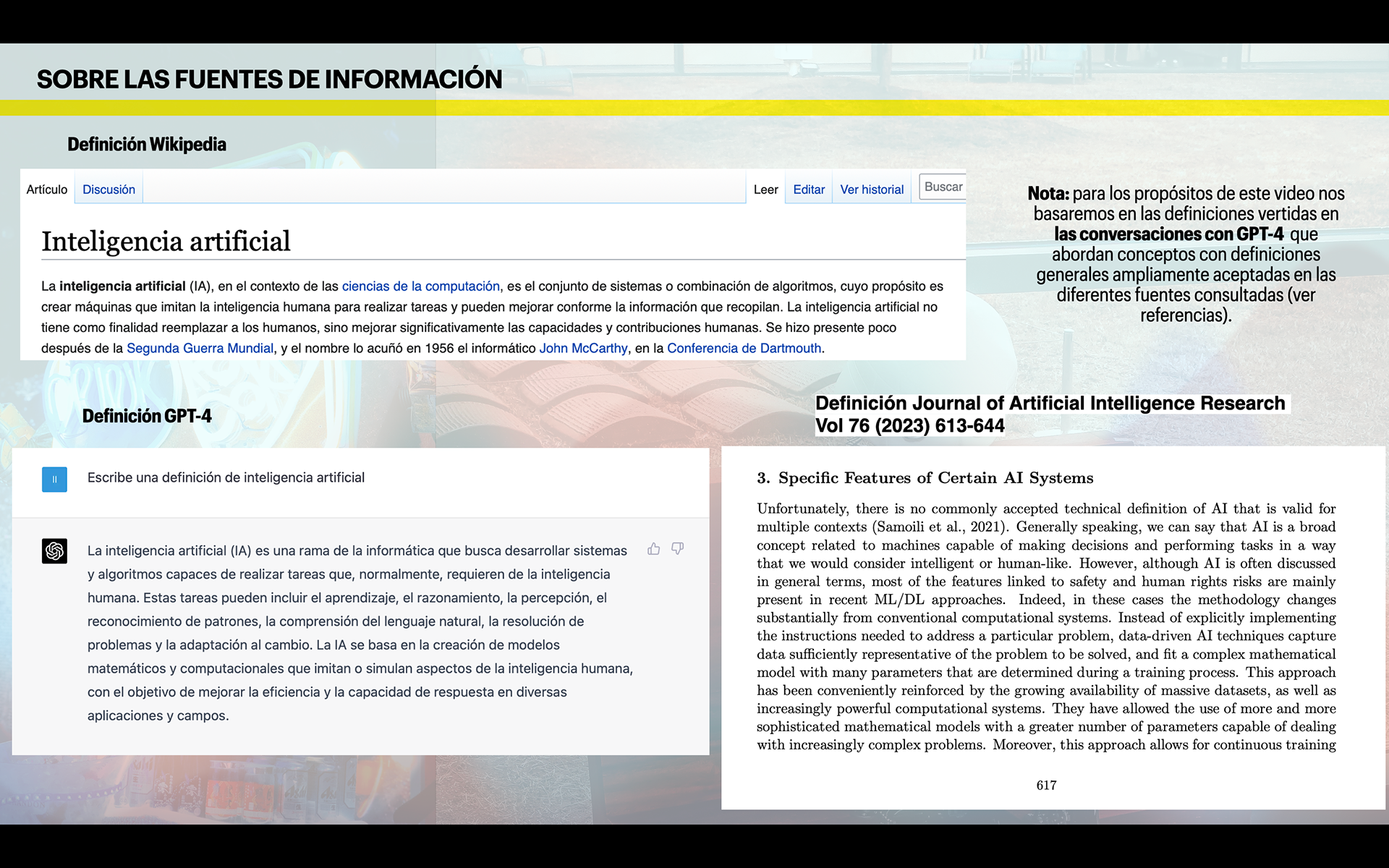This screenshot has height=868, width=1389.
Task: Click the 'Definición GPT-4' label
Action: (x=147, y=416)
